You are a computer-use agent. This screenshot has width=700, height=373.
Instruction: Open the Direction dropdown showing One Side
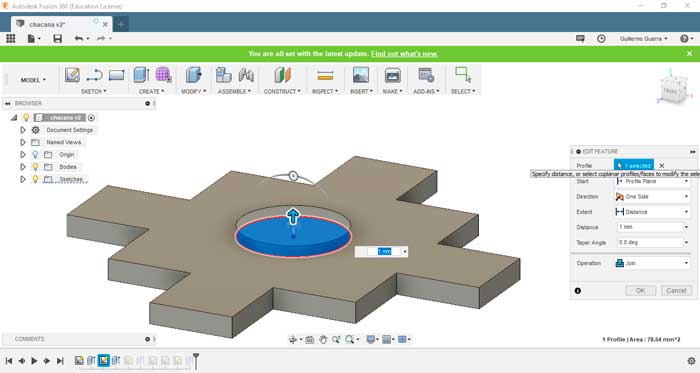pyautogui.click(x=652, y=197)
